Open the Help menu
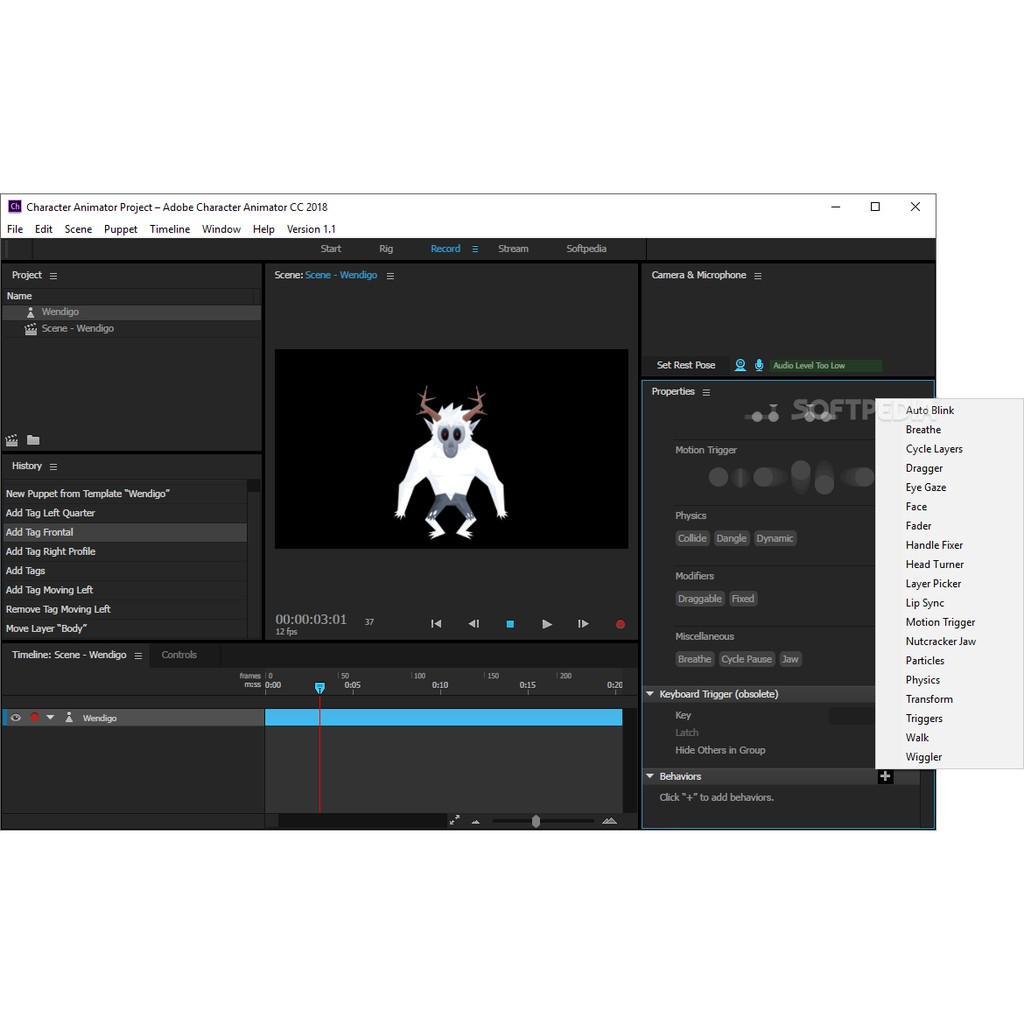The image size is (1024, 1024). click(264, 229)
